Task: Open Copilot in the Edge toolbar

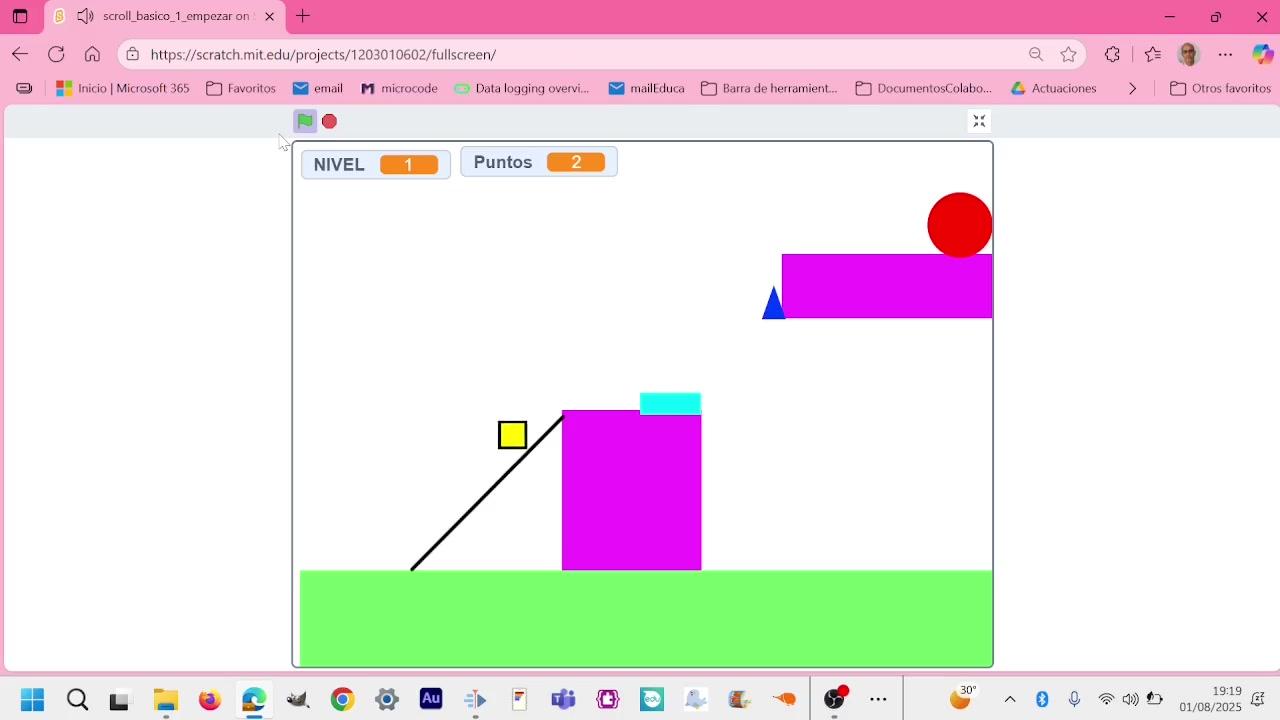Action: [1262, 54]
